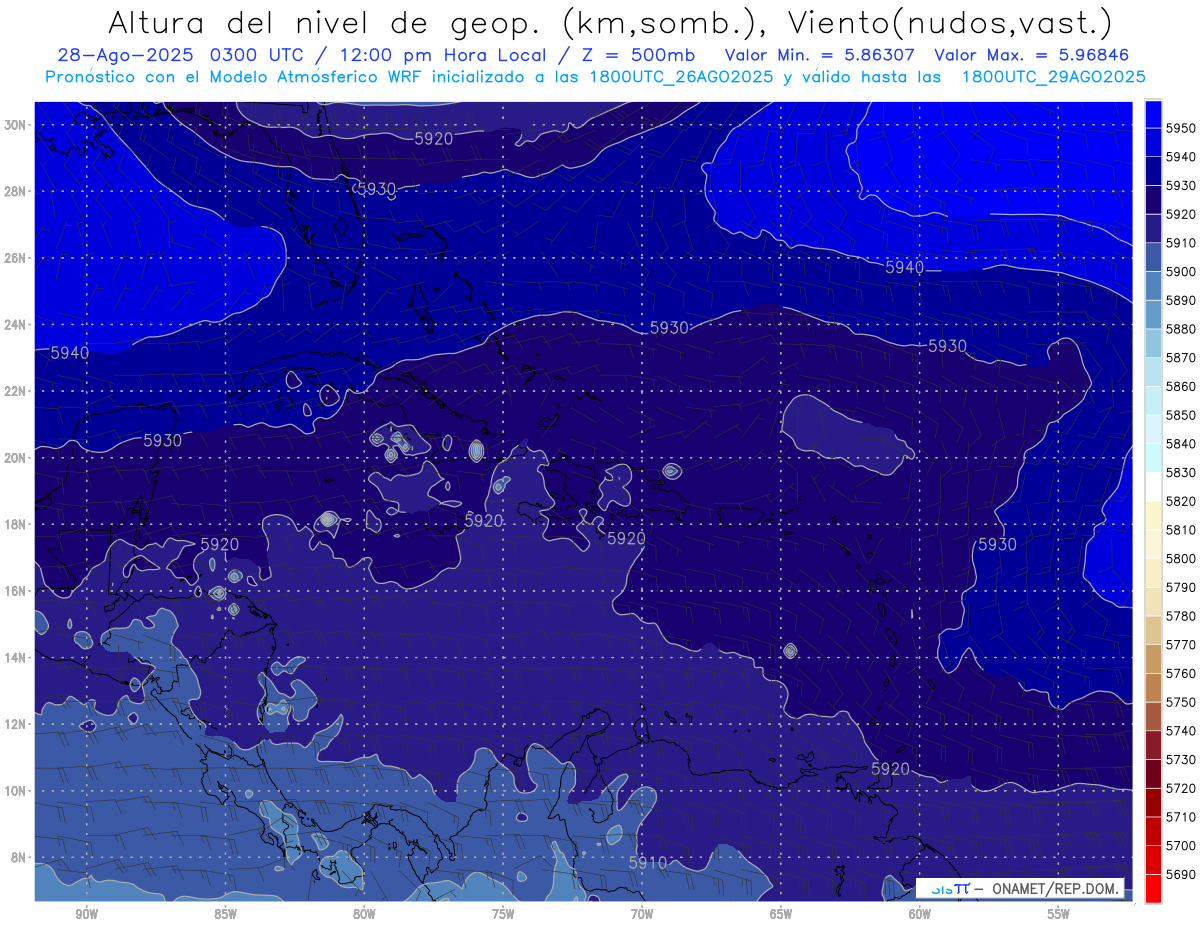Click the 5780 value in the legend
The width and height of the screenshot is (1200, 927).
[x=1181, y=616]
